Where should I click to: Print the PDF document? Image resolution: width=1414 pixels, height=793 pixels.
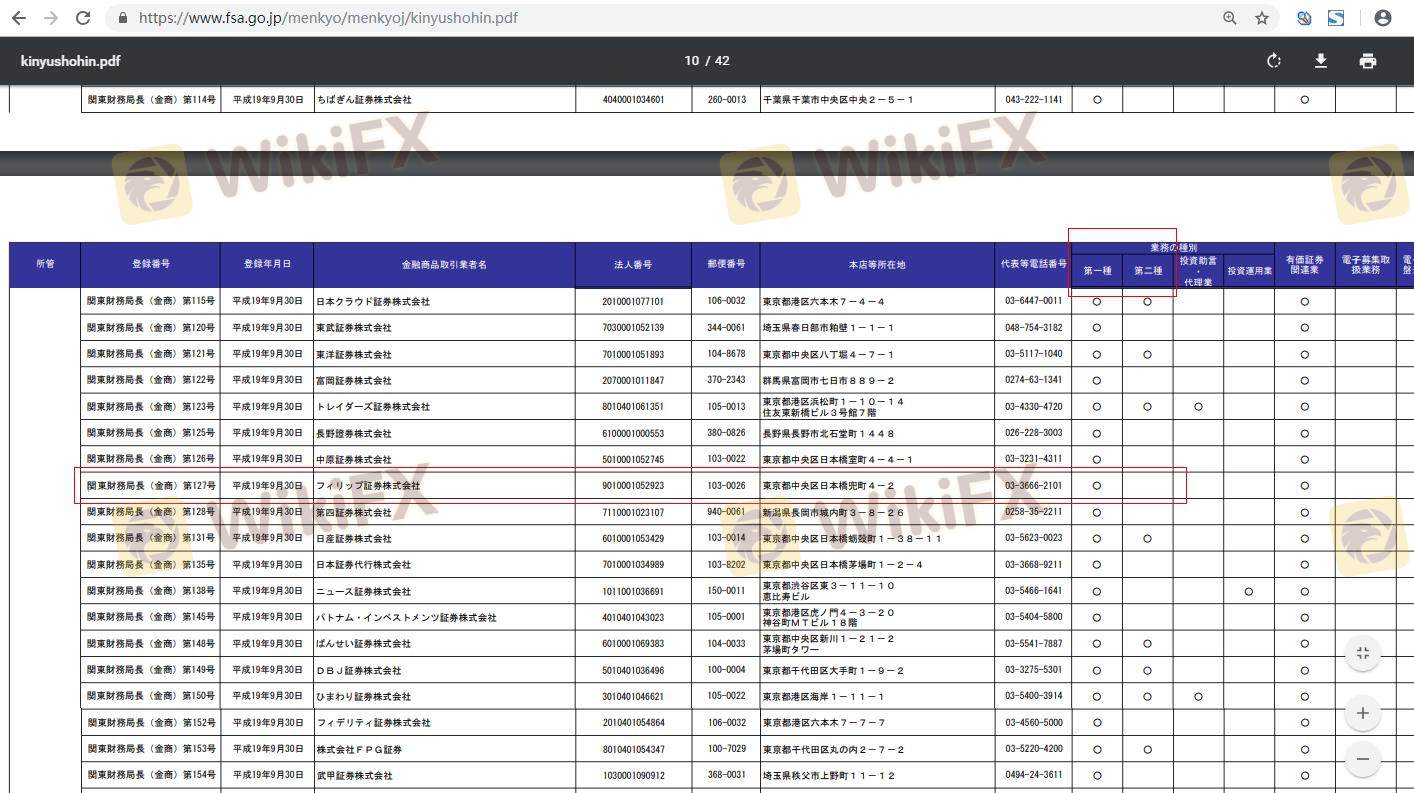[x=1367, y=61]
